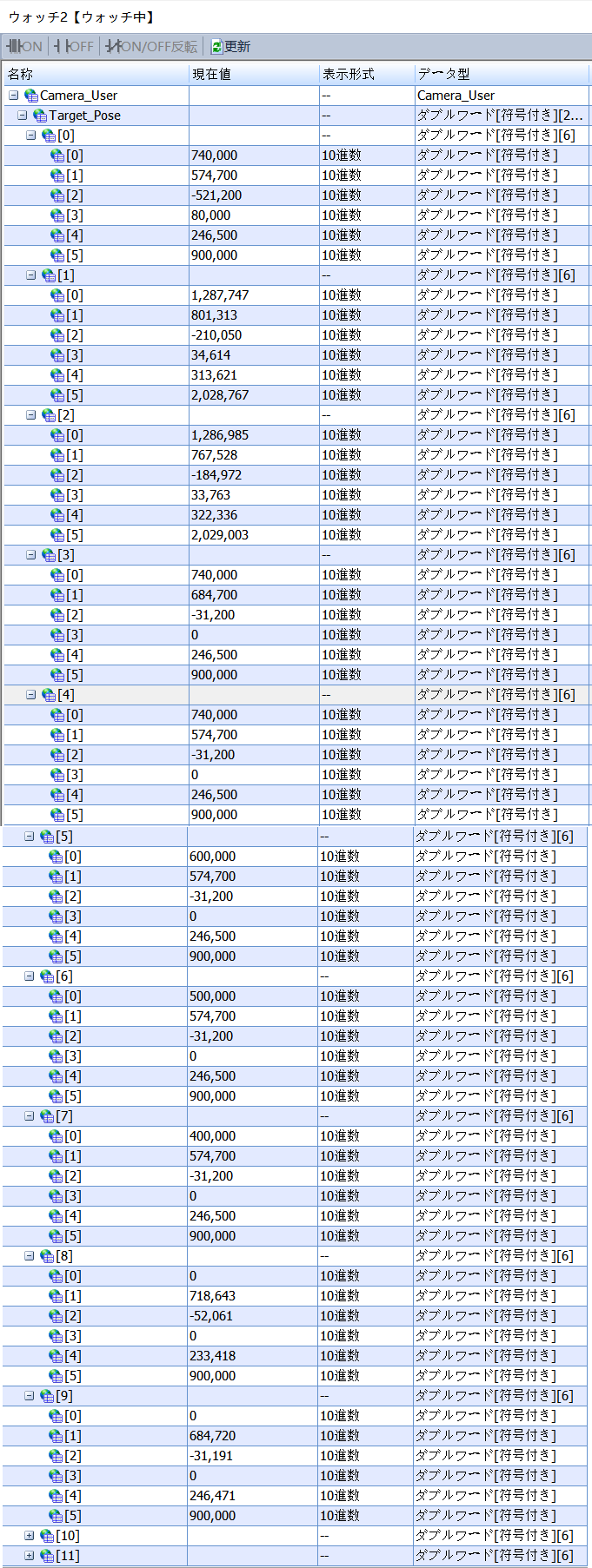Viewport: 592px width, 1568px height.
Task: Collapse the Target_Pose [9] group
Action: click(x=29, y=1396)
